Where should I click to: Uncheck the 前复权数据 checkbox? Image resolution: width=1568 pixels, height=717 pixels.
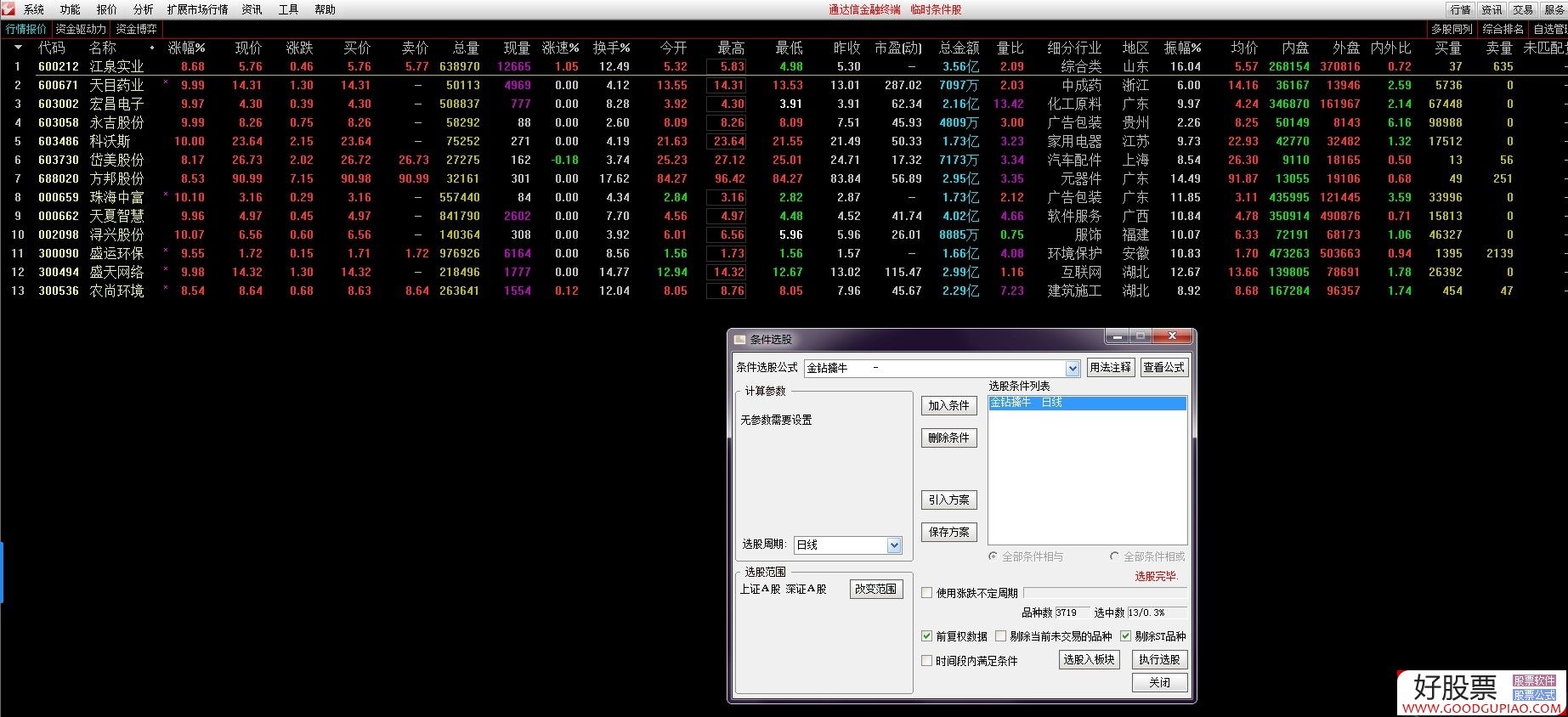927,636
